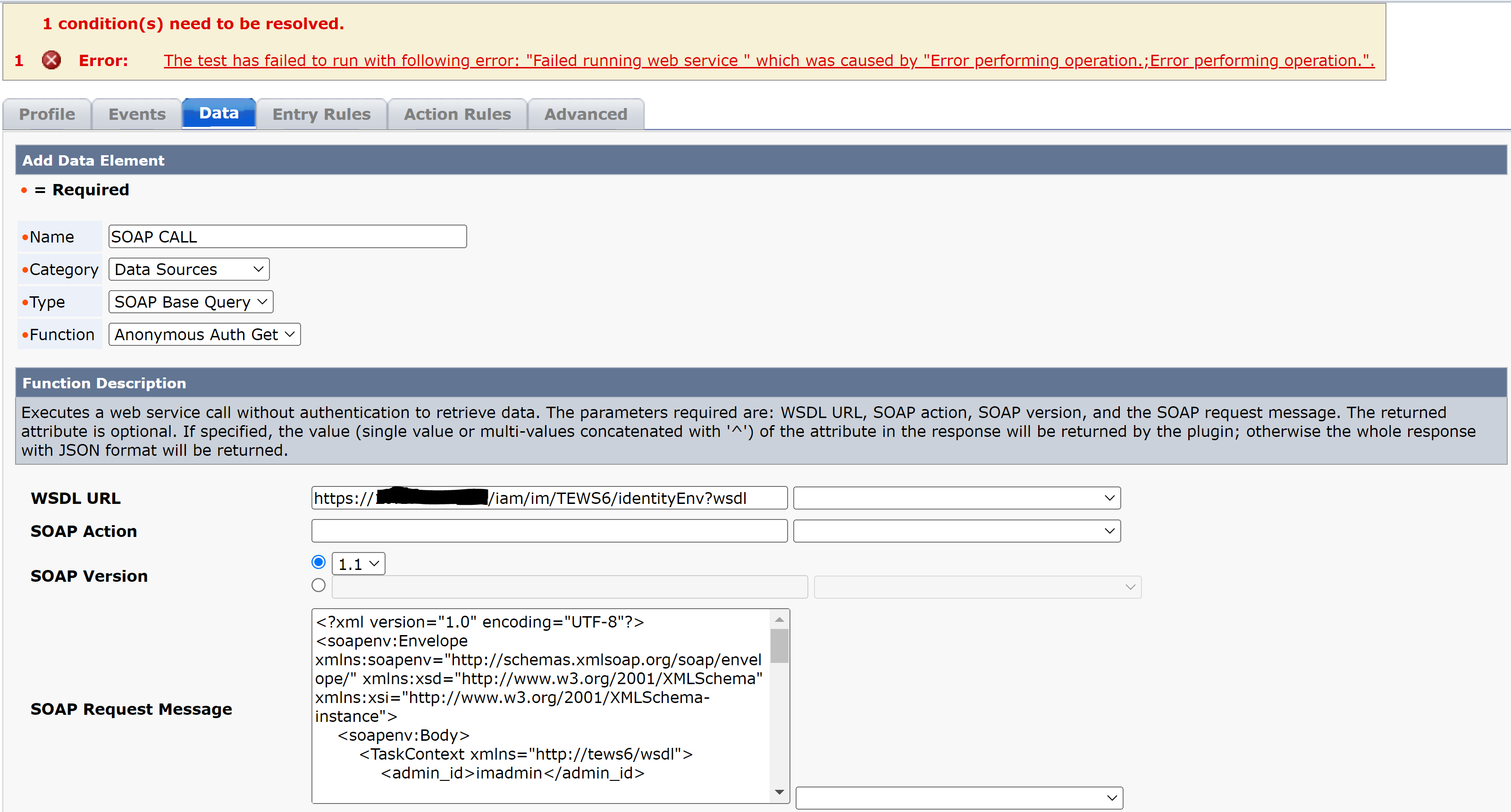Click scroll up arrow in SOAP message box
Viewport: 1511px width, 812px height.
click(779, 619)
